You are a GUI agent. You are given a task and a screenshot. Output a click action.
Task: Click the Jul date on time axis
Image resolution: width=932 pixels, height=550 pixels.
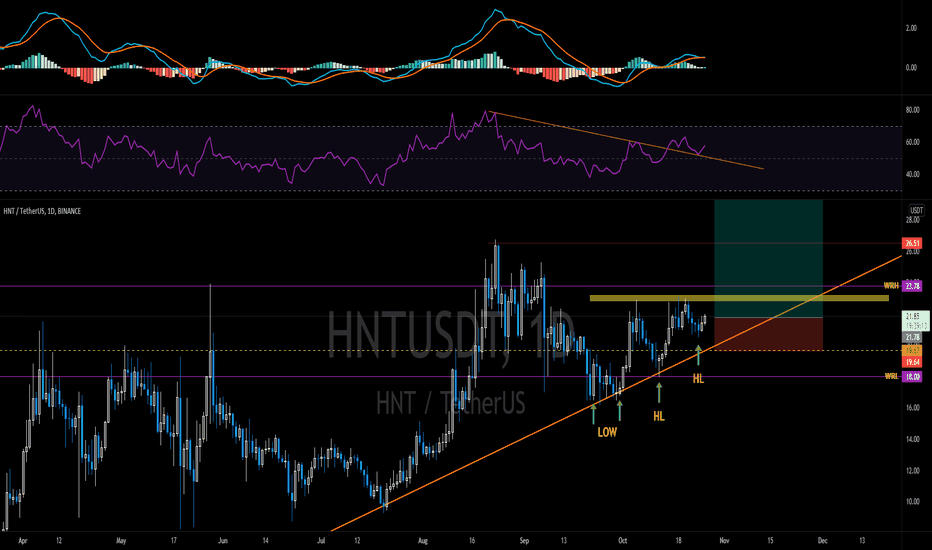tap(321, 540)
